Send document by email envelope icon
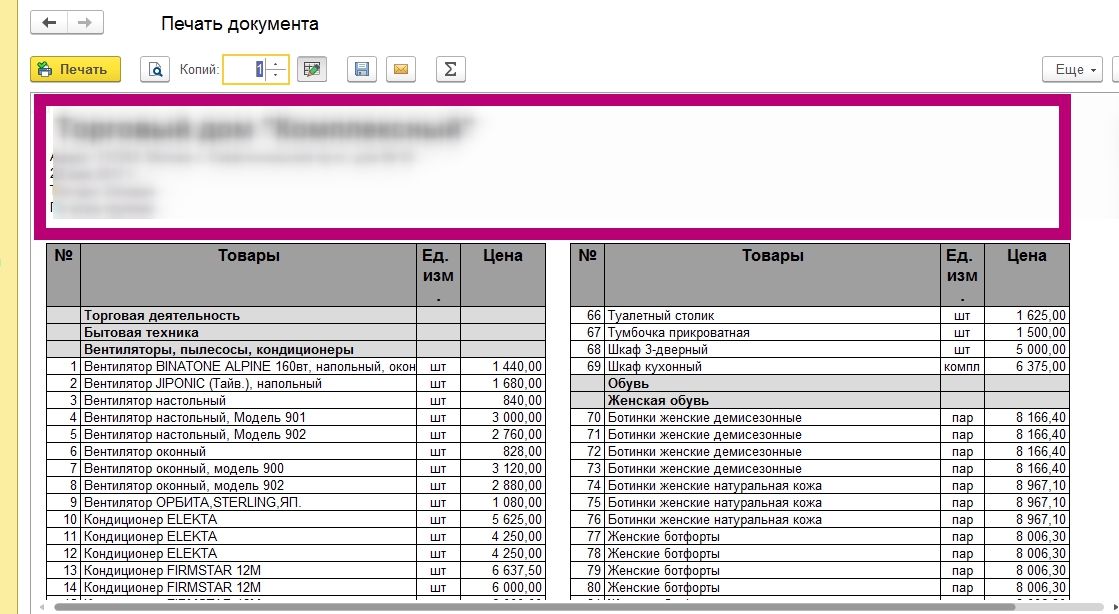The width and height of the screenshot is (1119, 614). (x=400, y=69)
